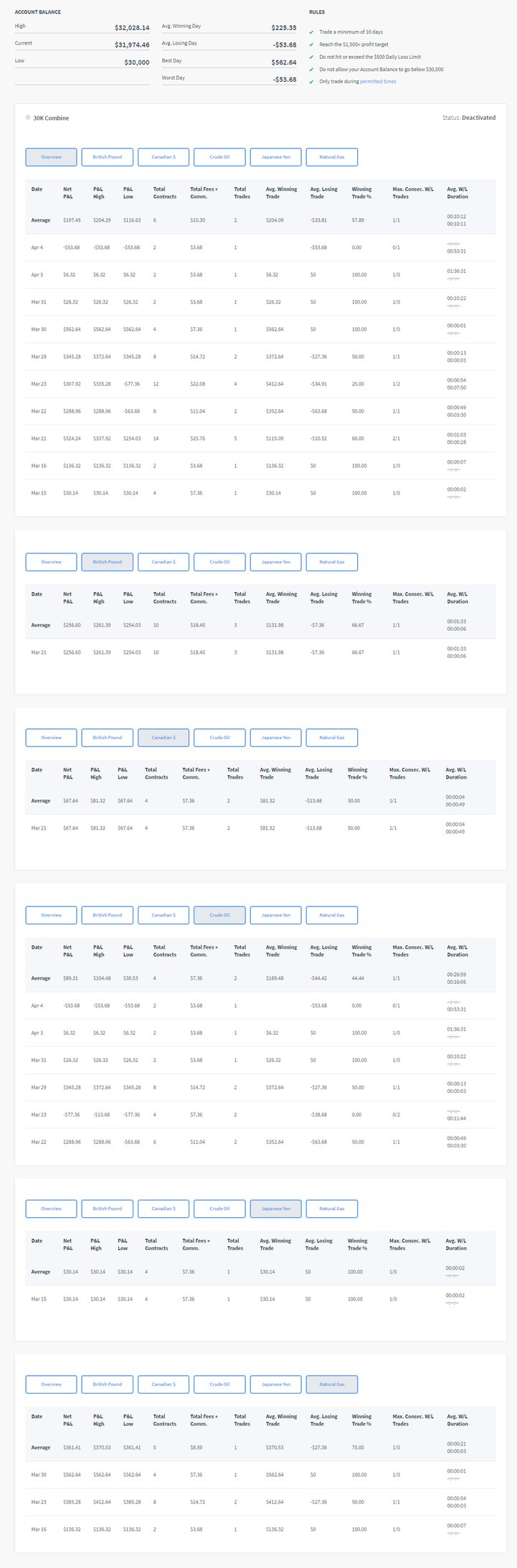The width and height of the screenshot is (517, 1568).
Task: Click the 'Status: Deactivated' label
Action: 468,118
